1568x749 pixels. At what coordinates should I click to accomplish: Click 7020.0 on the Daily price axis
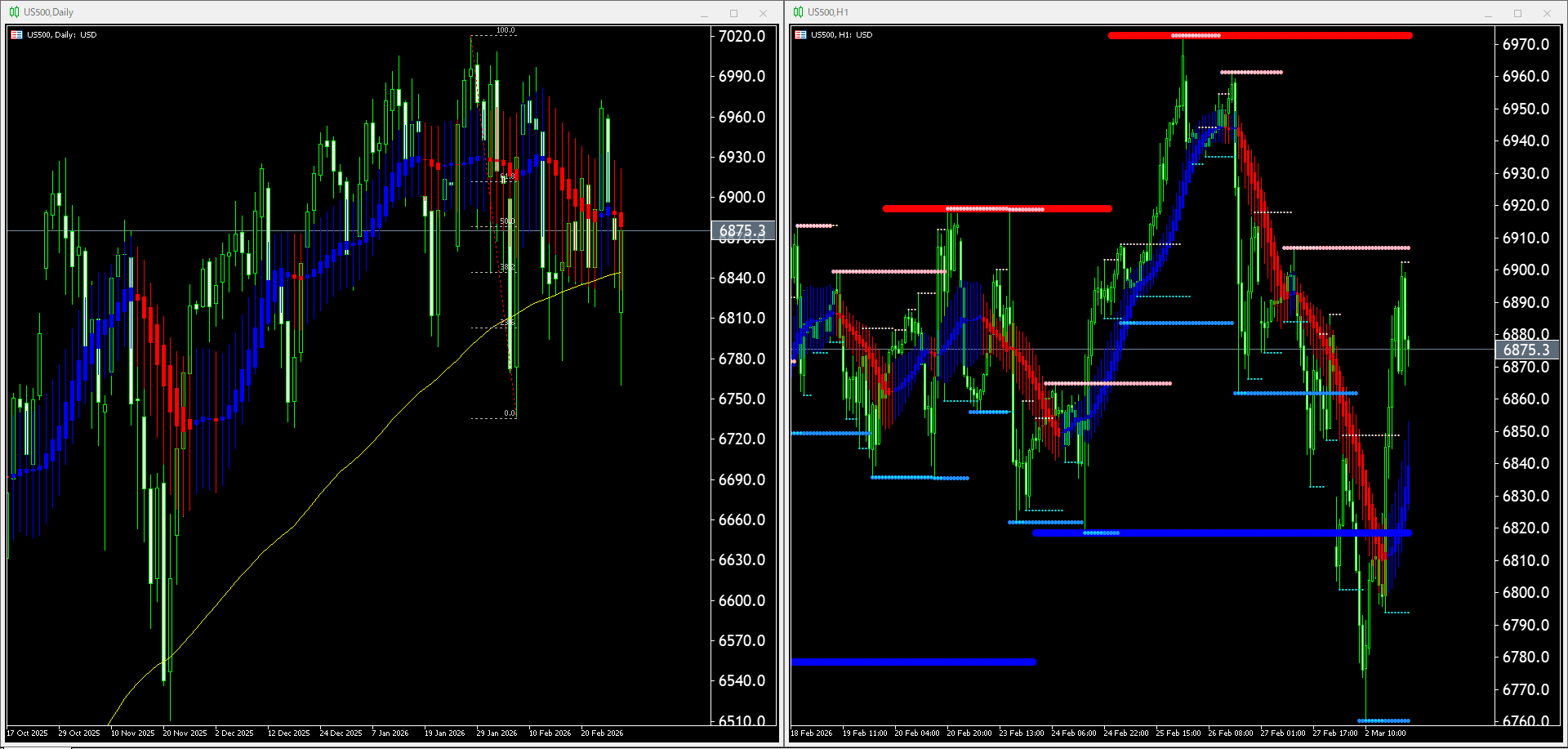pyautogui.click(x=742, y=36)
